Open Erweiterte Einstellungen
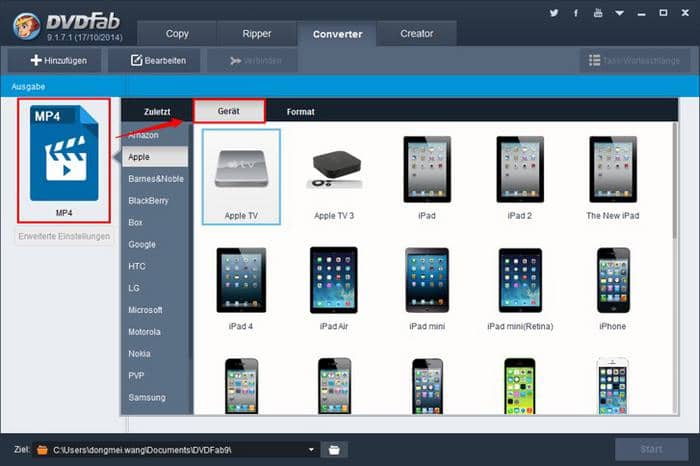The image size is (700, 466). click(x=65, y=237)
